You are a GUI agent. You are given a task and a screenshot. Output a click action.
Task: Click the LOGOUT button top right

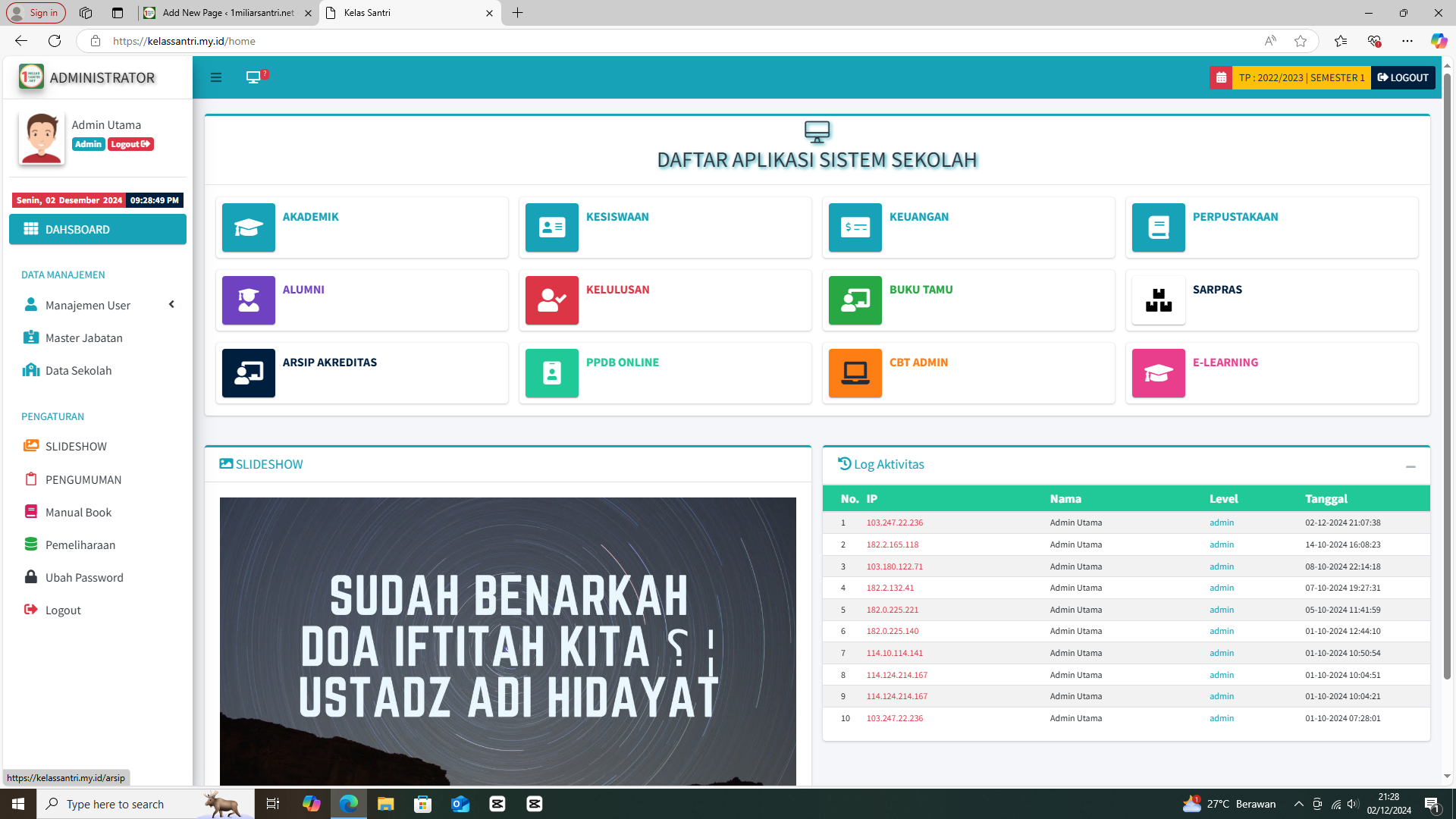(x=1403, y=77)
